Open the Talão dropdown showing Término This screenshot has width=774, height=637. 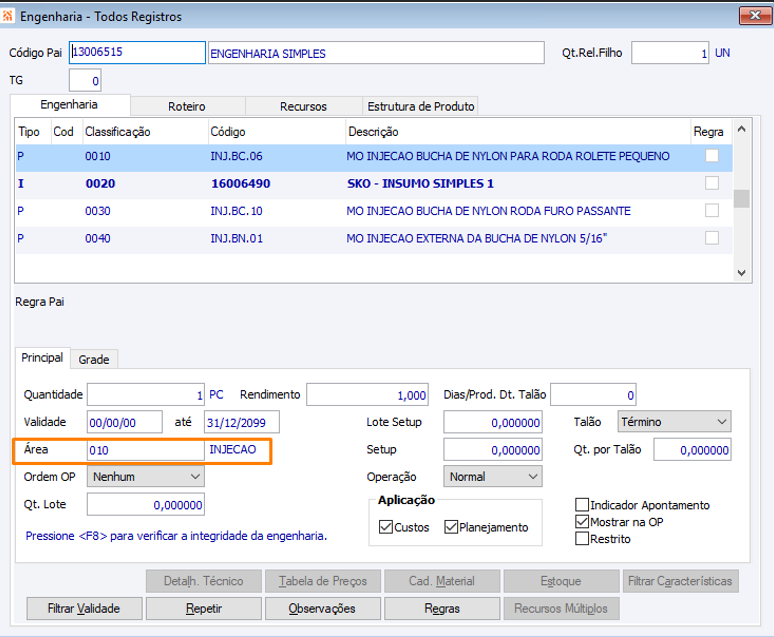(674, 422)
